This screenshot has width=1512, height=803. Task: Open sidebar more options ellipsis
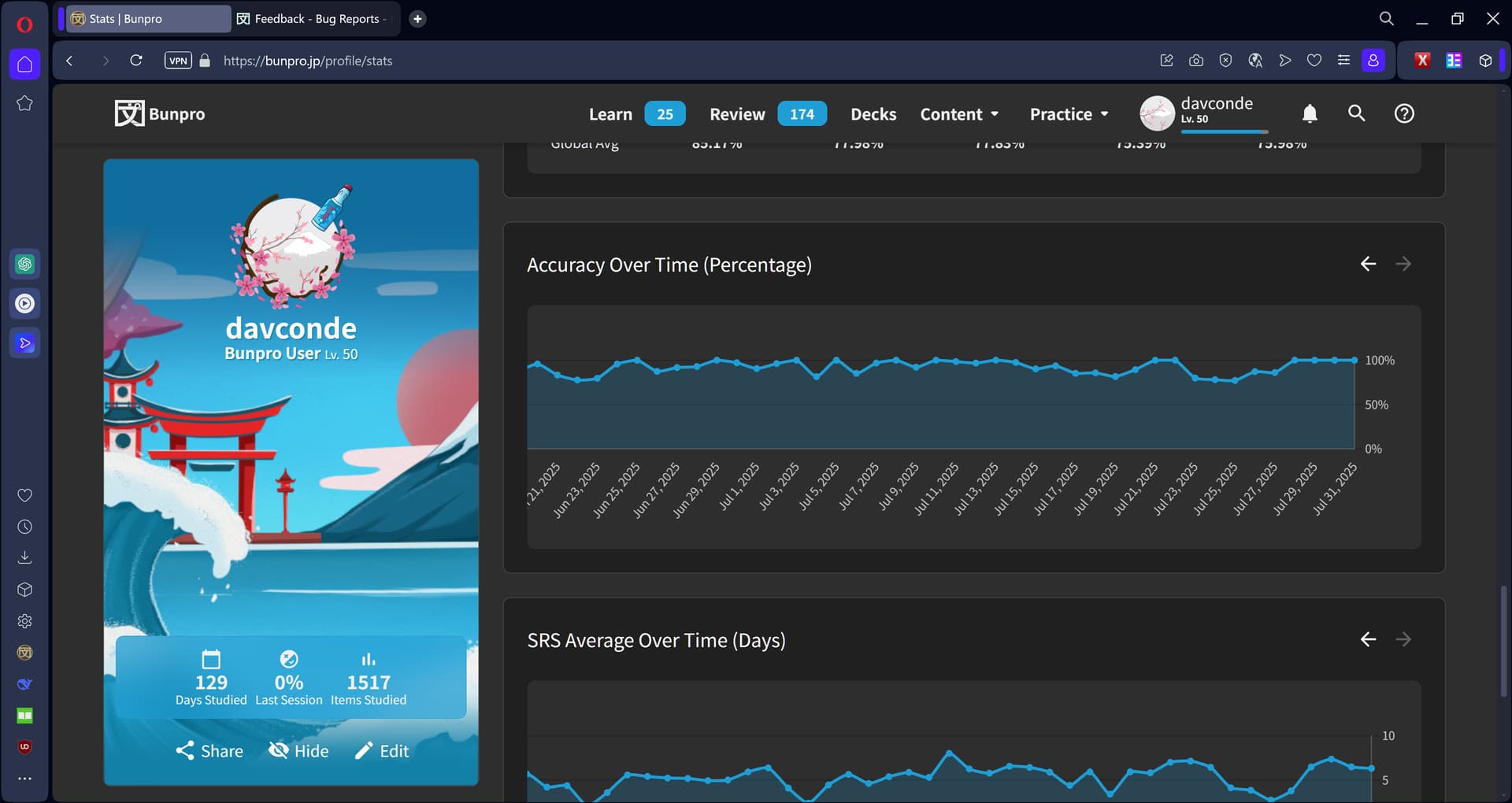click(24, 779)
